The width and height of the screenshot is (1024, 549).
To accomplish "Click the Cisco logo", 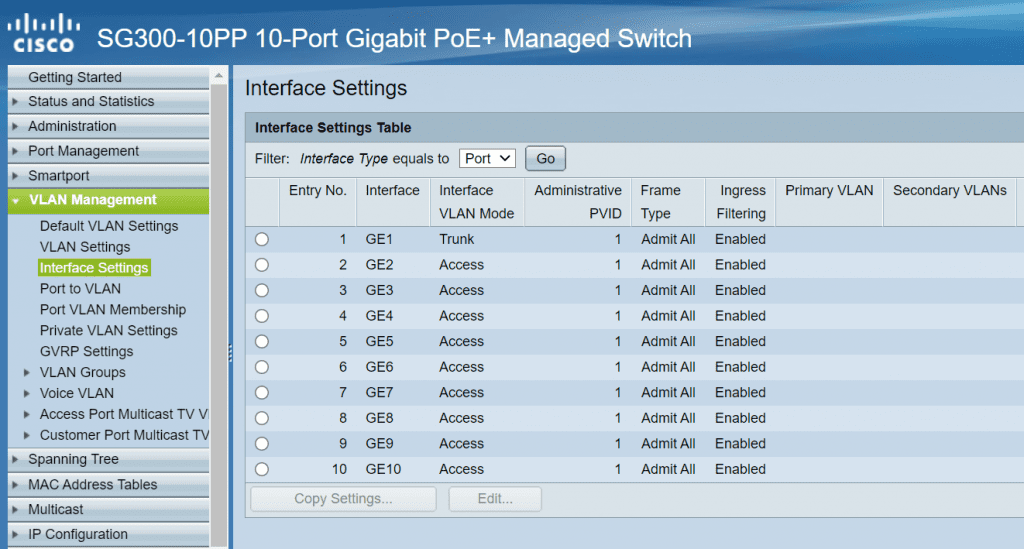I will point(43,32).
